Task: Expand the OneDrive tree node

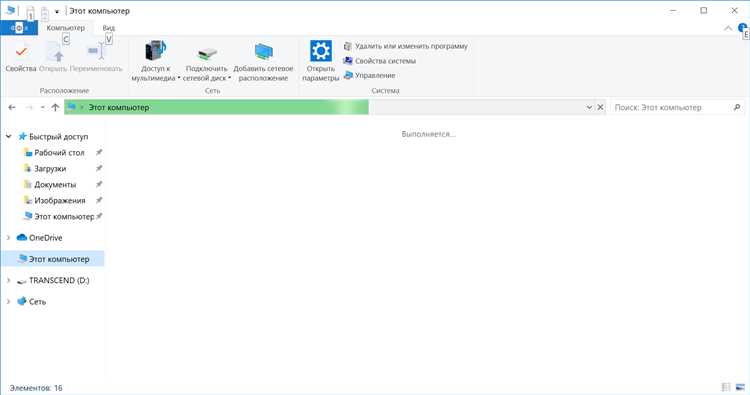Action: (9, 238)
